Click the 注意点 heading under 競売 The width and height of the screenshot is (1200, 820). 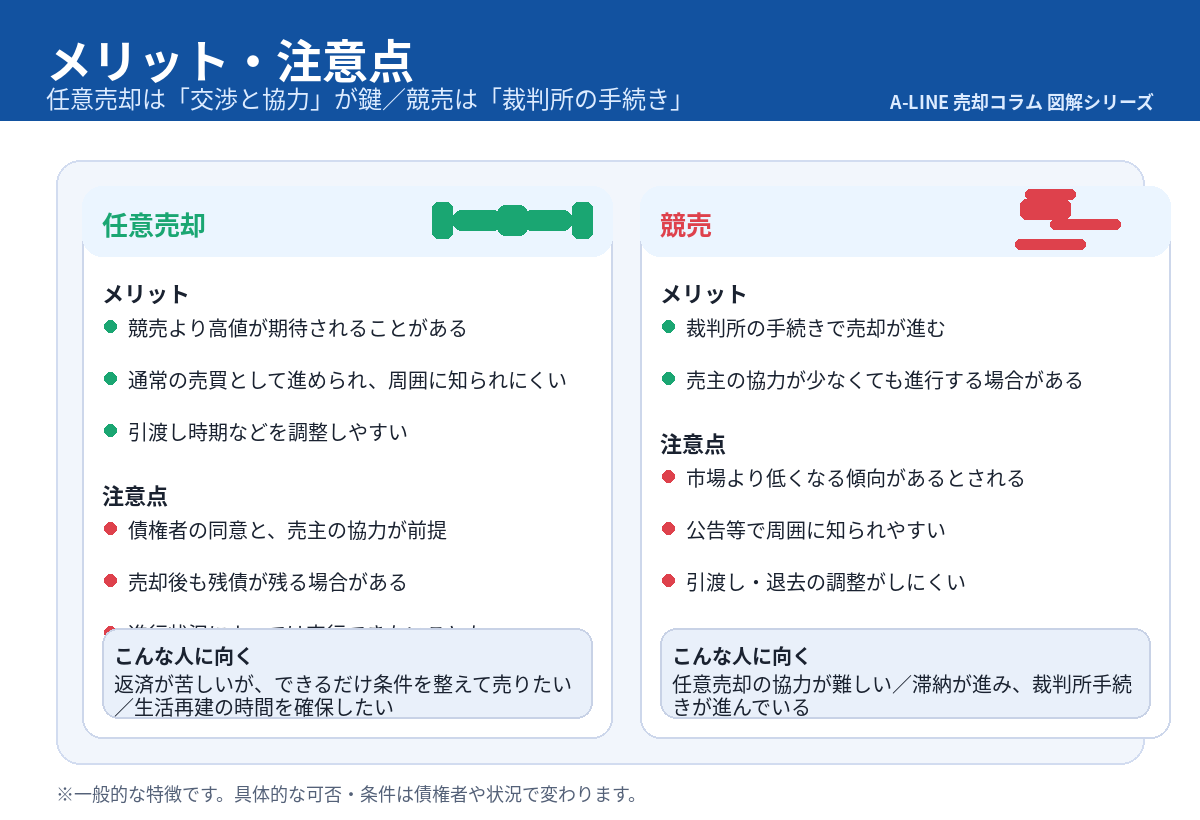(x=693, y=445)
